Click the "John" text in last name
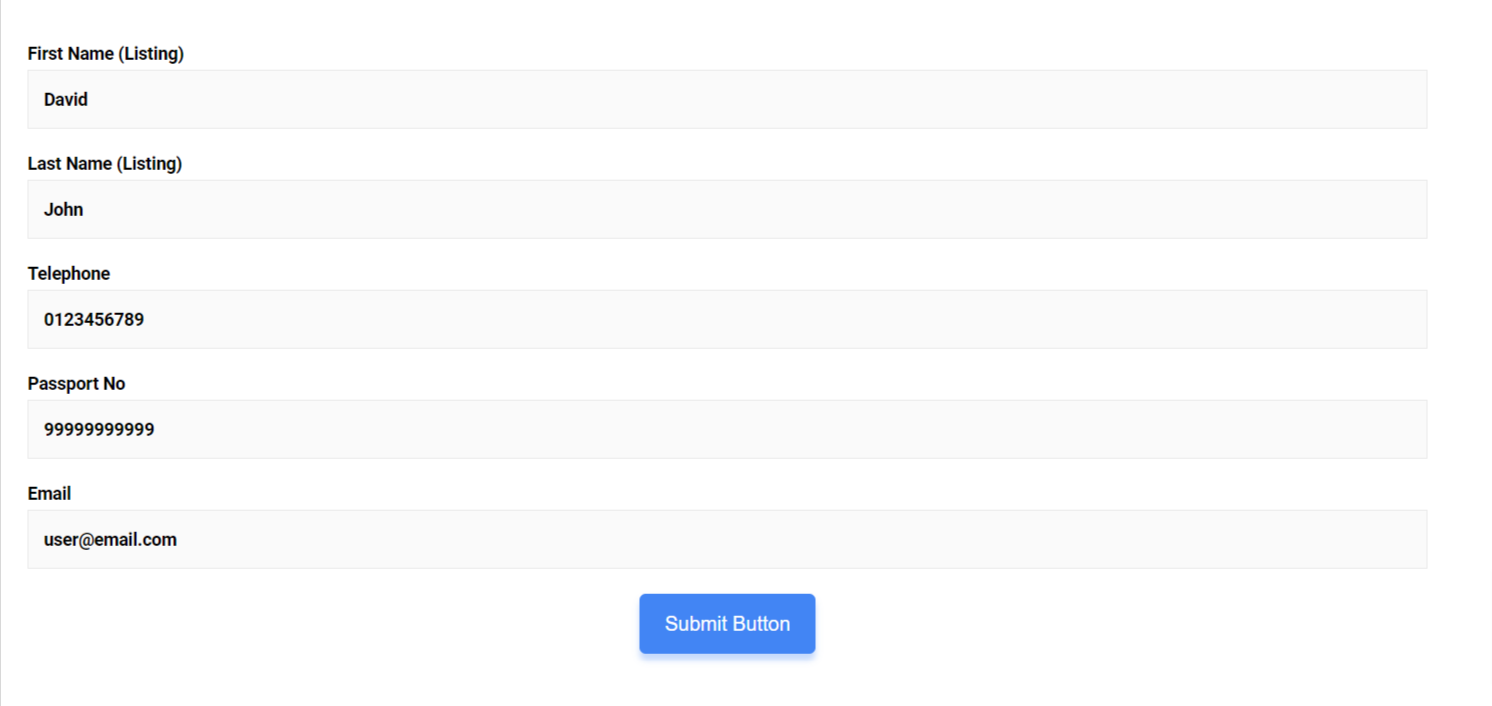Viewport: 1492px width, 706px height. pos(64,210)
